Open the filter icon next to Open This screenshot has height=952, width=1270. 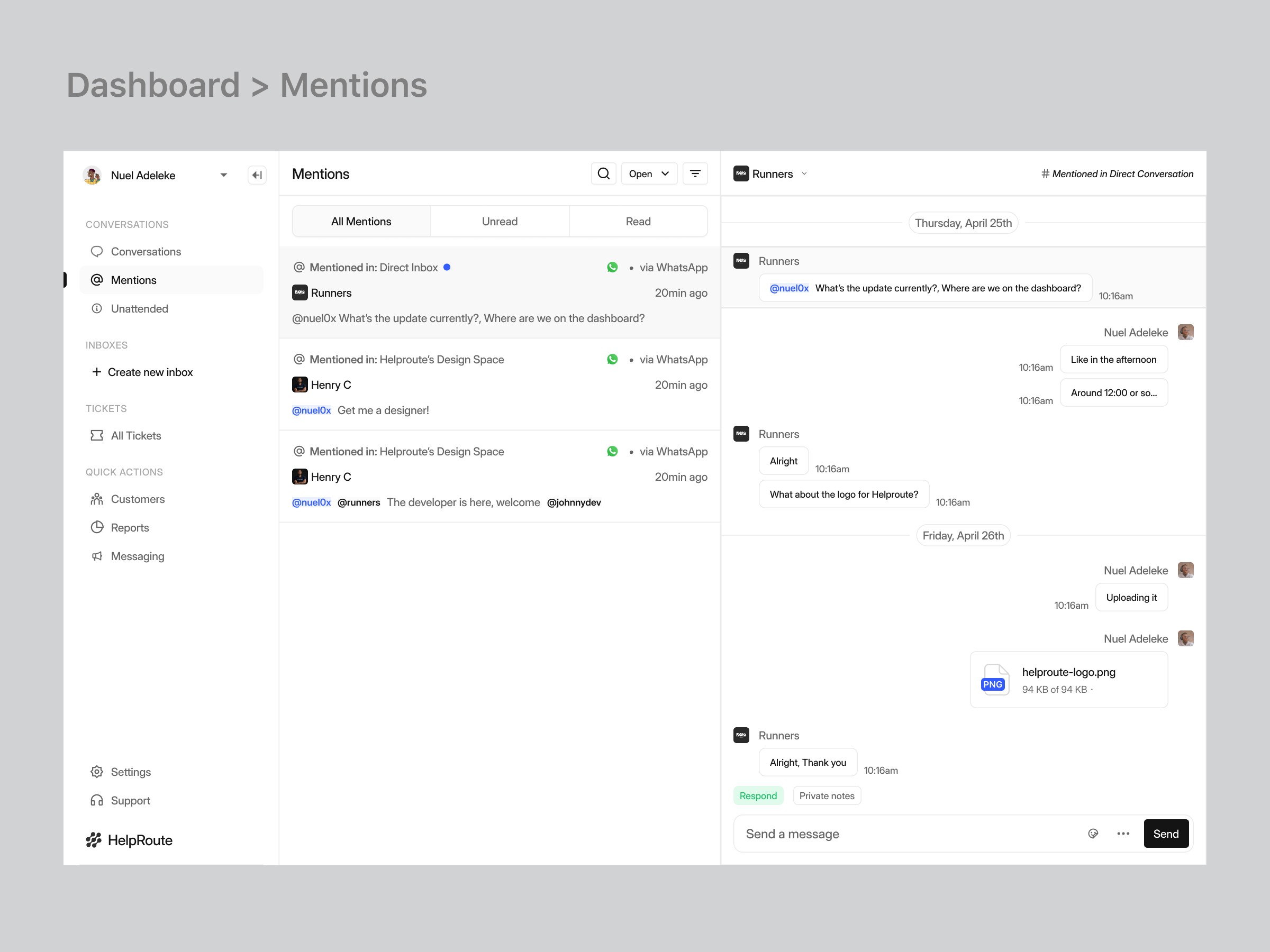point(695,173)
